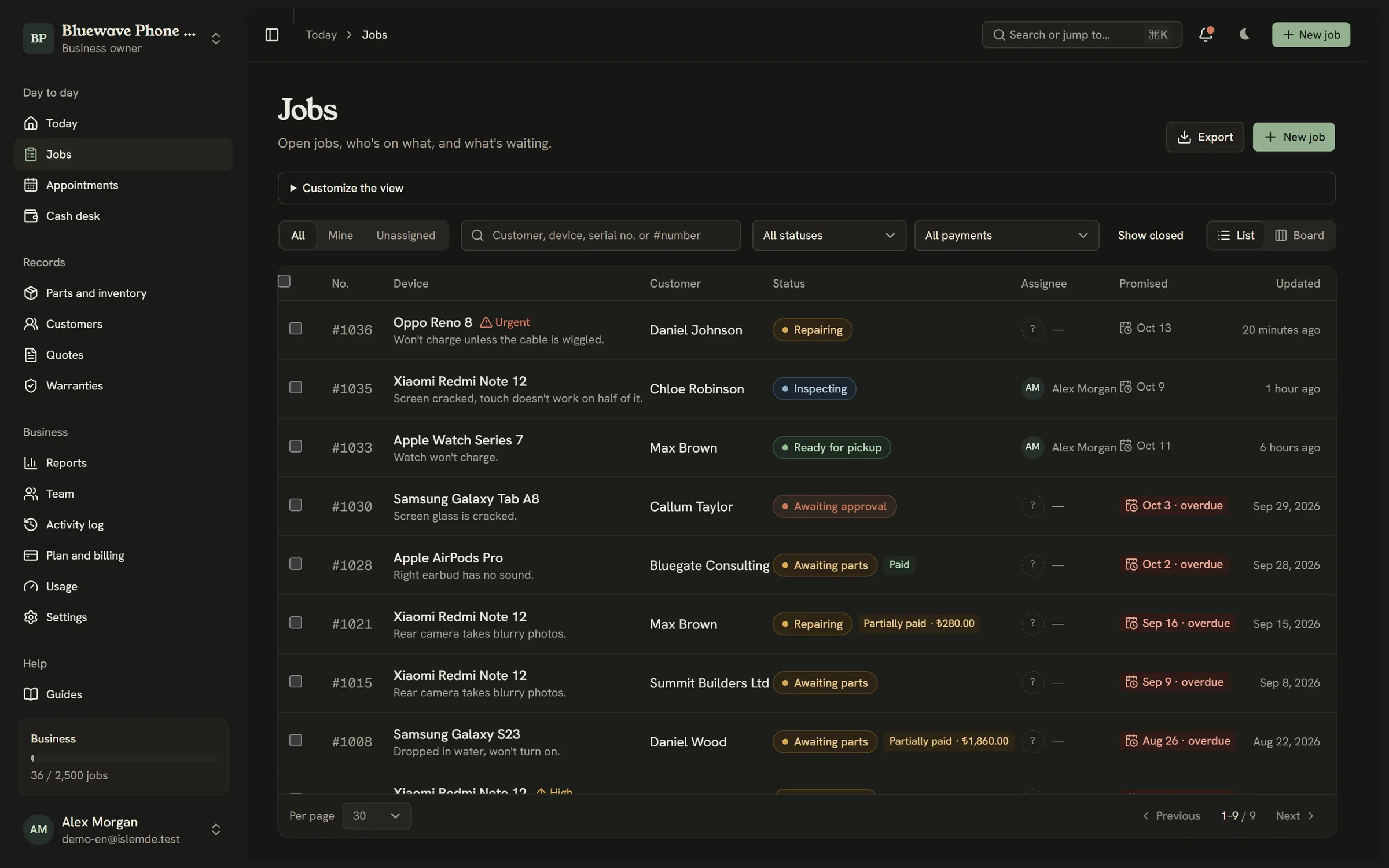Viewport: 1389px width, 868px height.
Task: Switch to the Mine tab
Action: pos(340,236)
